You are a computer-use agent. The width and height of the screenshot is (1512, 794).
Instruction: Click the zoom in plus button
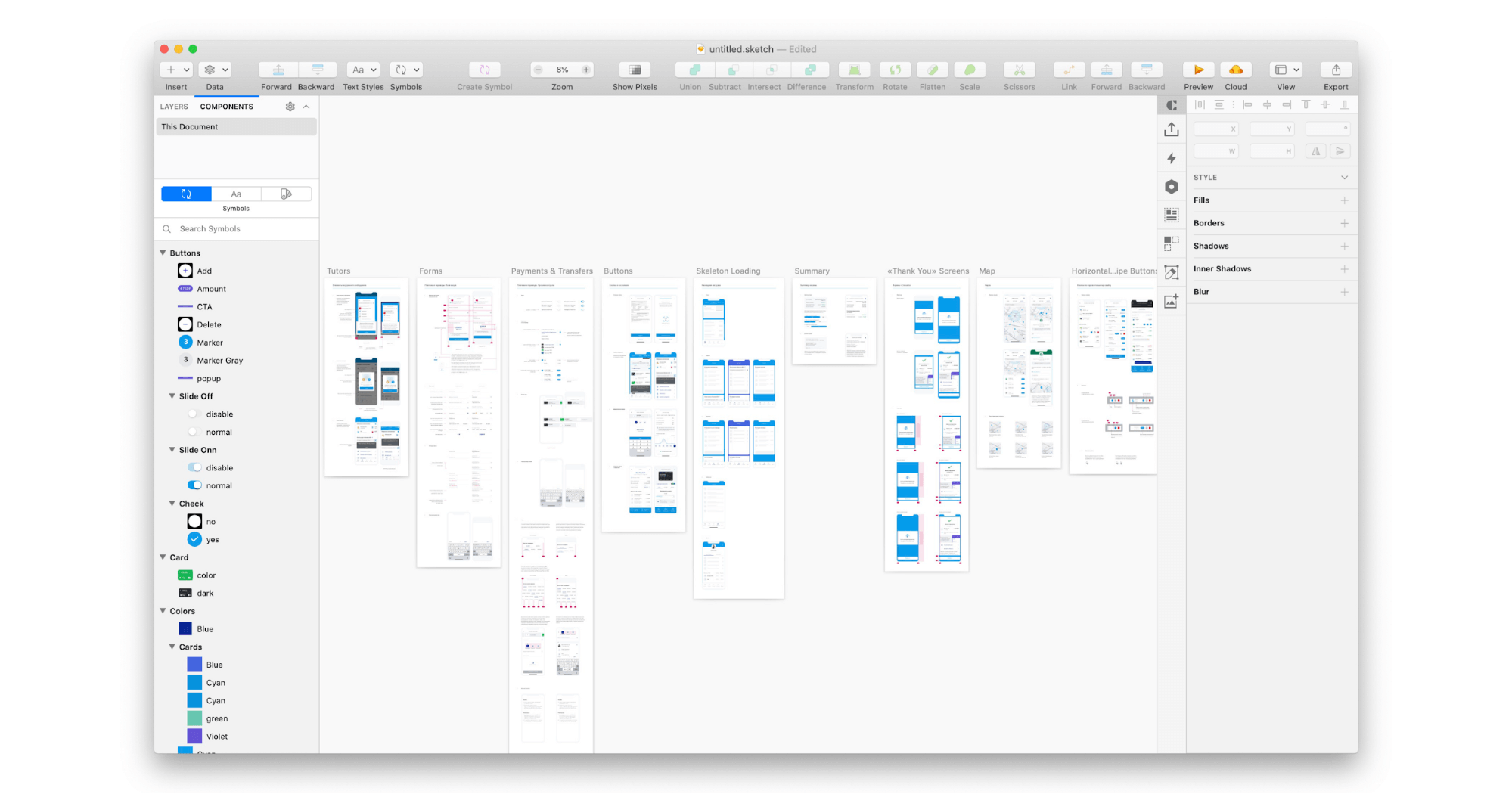tap(586, 70)
